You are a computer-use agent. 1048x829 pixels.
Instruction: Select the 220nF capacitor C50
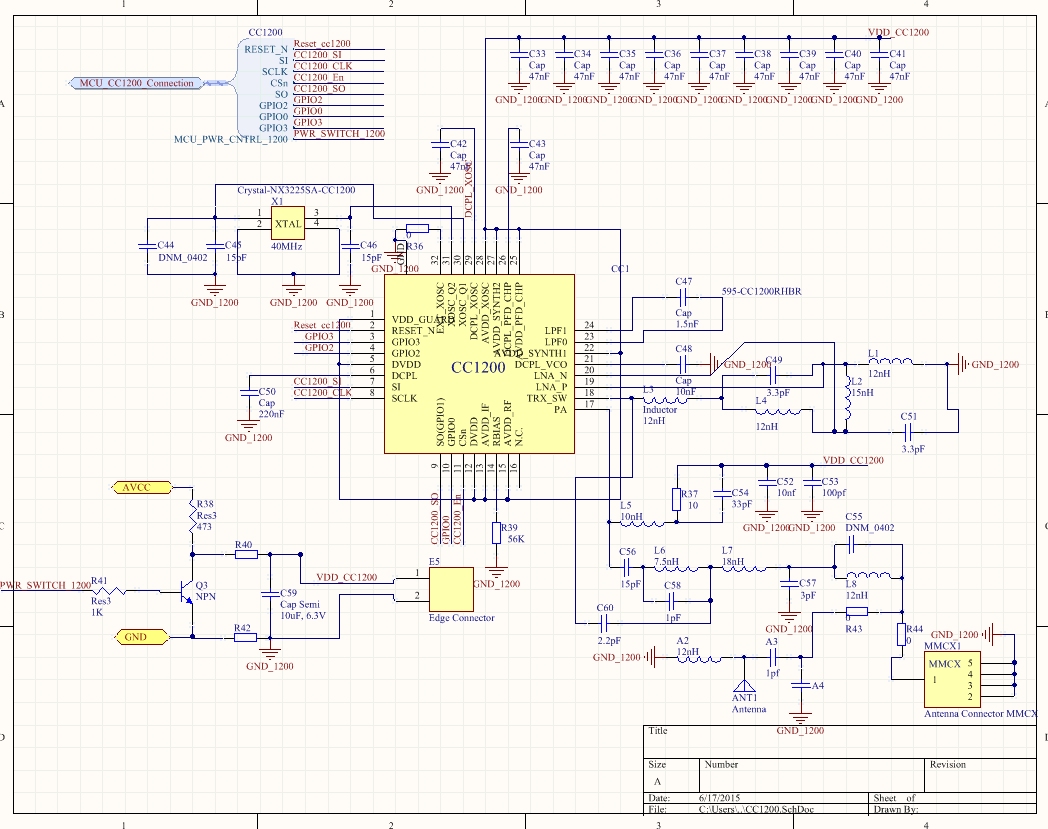pyautogui.click(x=248, y=392)
